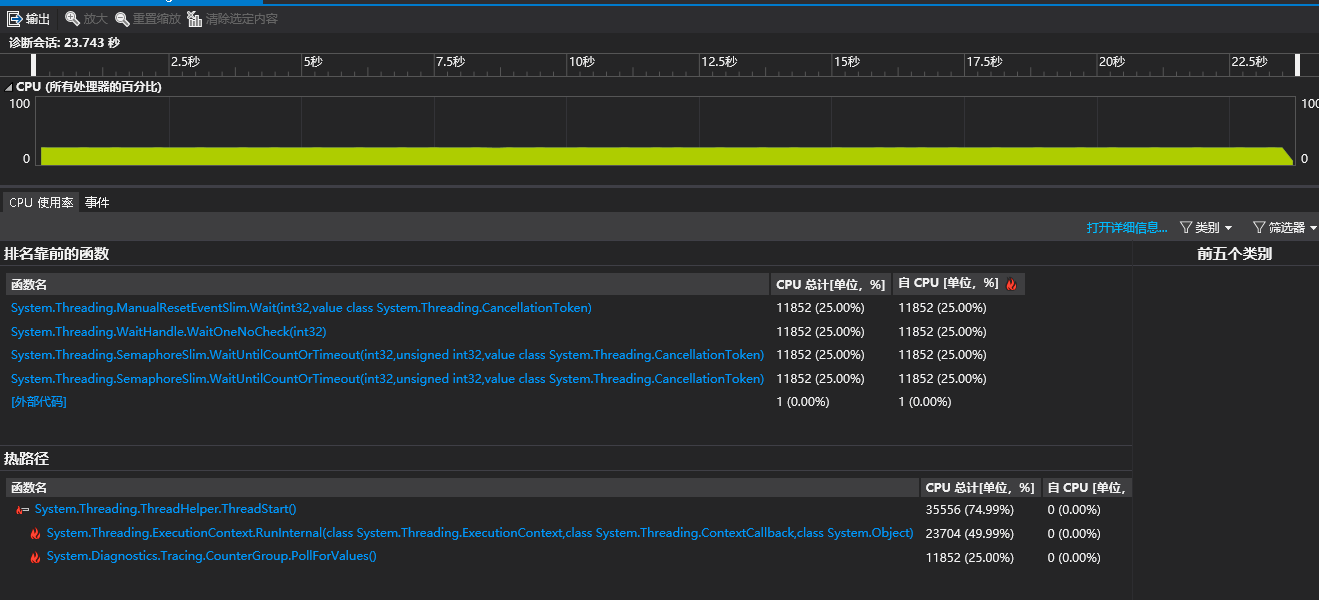Click the flame icon beside CounterGroup.PollForValues()
This screenshot has width=1319, height=600.
(x=35, y=557)
